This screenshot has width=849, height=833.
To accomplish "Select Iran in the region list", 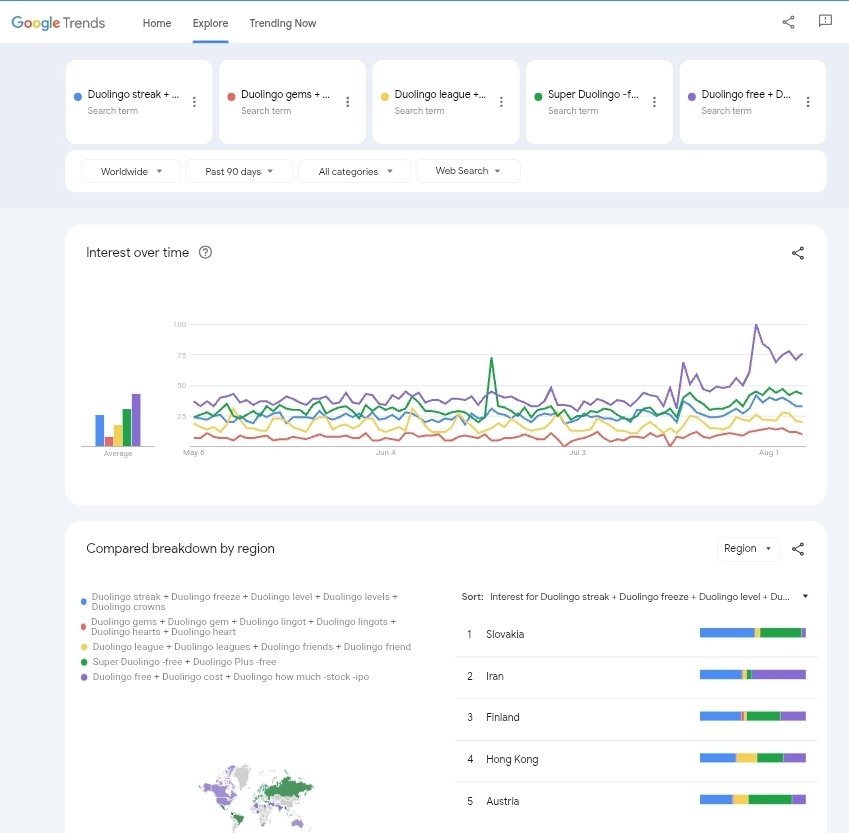I will tap(636, 676).
